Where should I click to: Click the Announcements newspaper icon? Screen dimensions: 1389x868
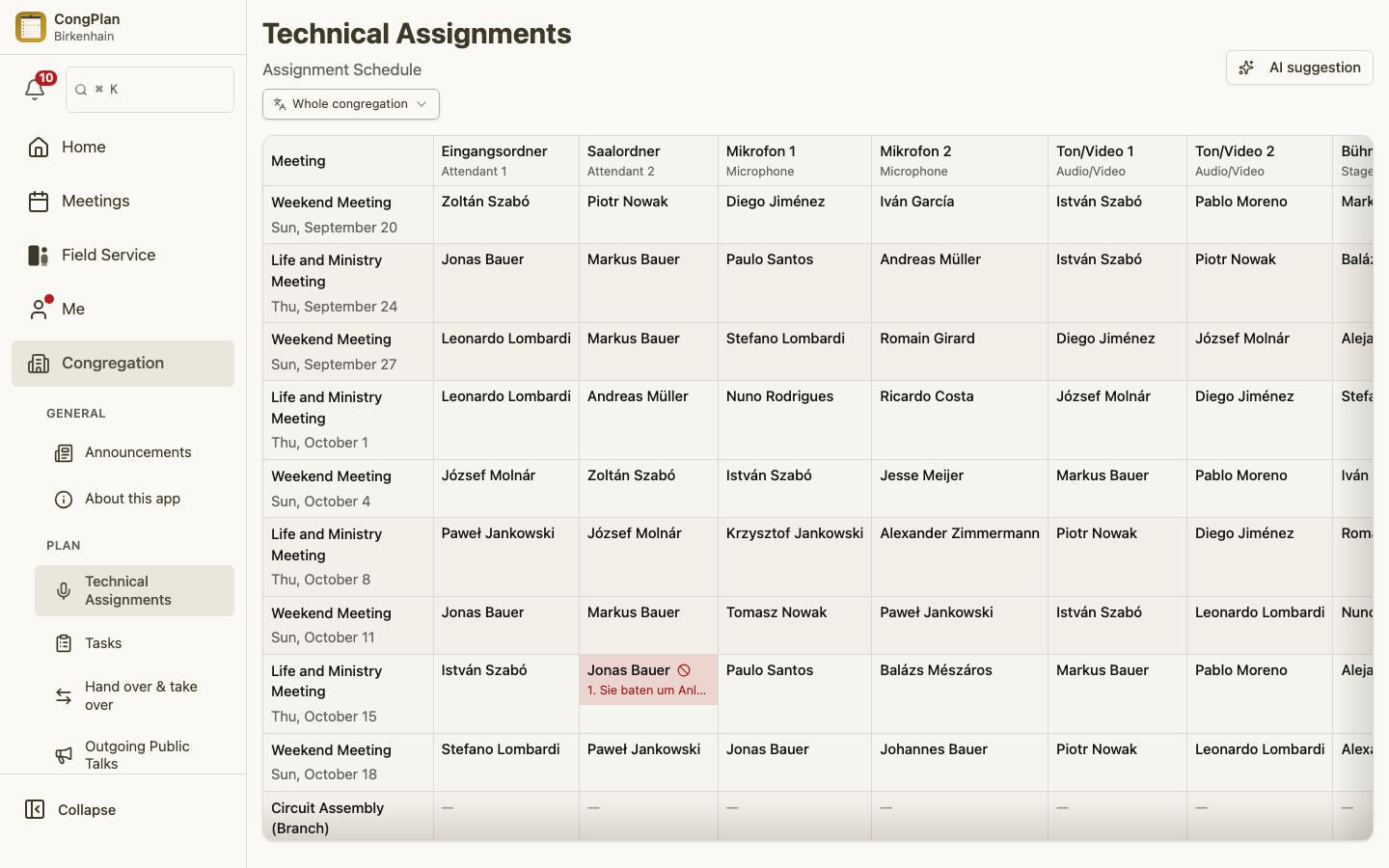(64, 452)
